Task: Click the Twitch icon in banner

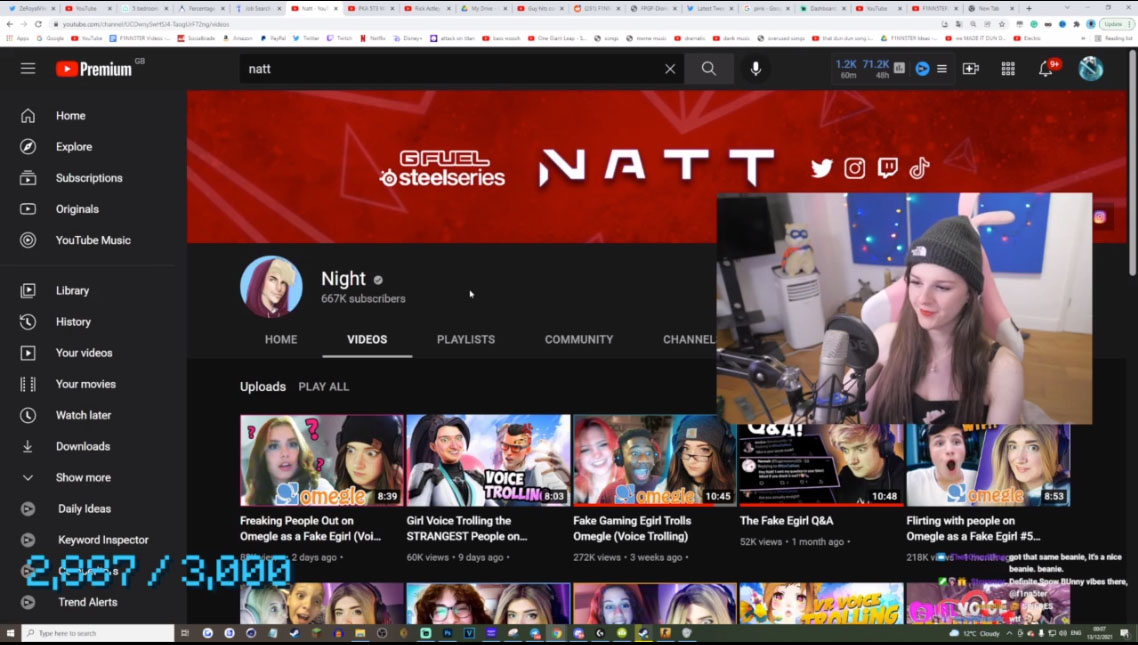Action: (x=887, y=168)
